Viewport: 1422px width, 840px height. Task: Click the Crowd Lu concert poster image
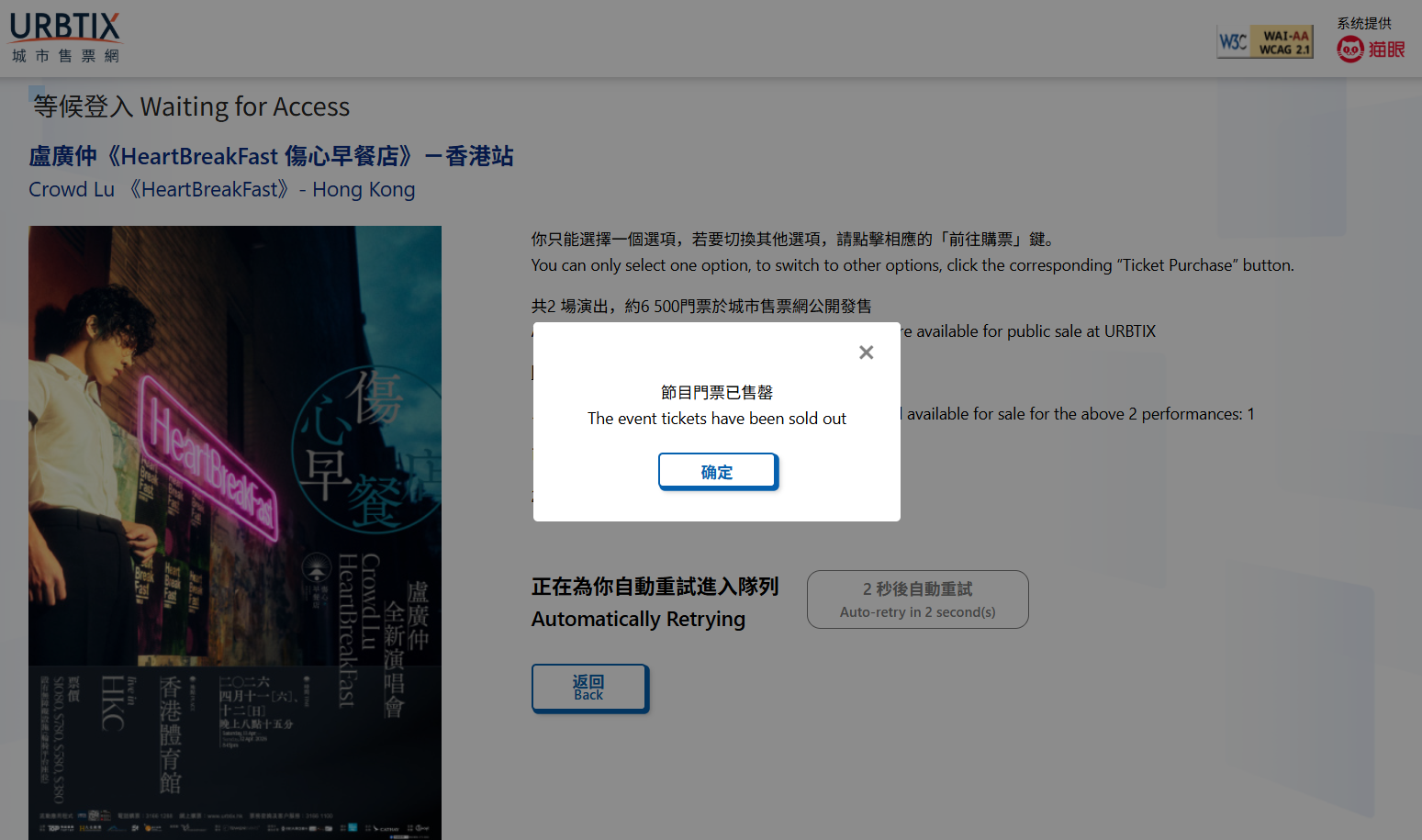point(235,532)
